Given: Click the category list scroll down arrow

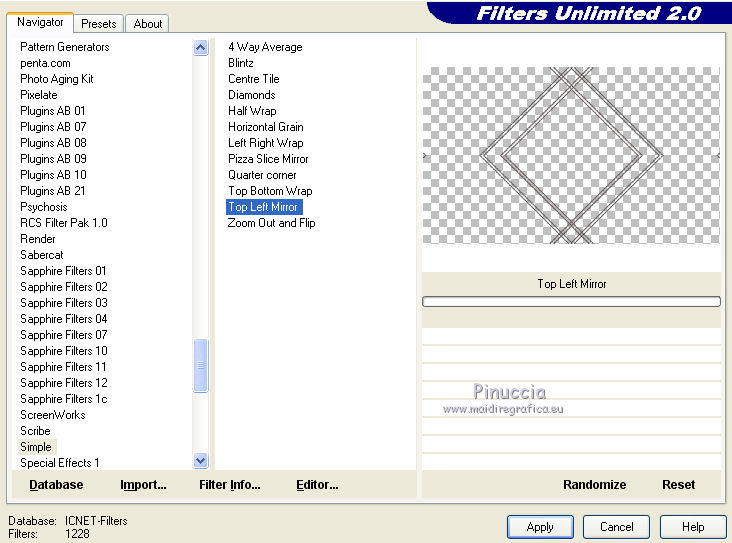Looking at the screenshot, I should click(x=200, y=461).
